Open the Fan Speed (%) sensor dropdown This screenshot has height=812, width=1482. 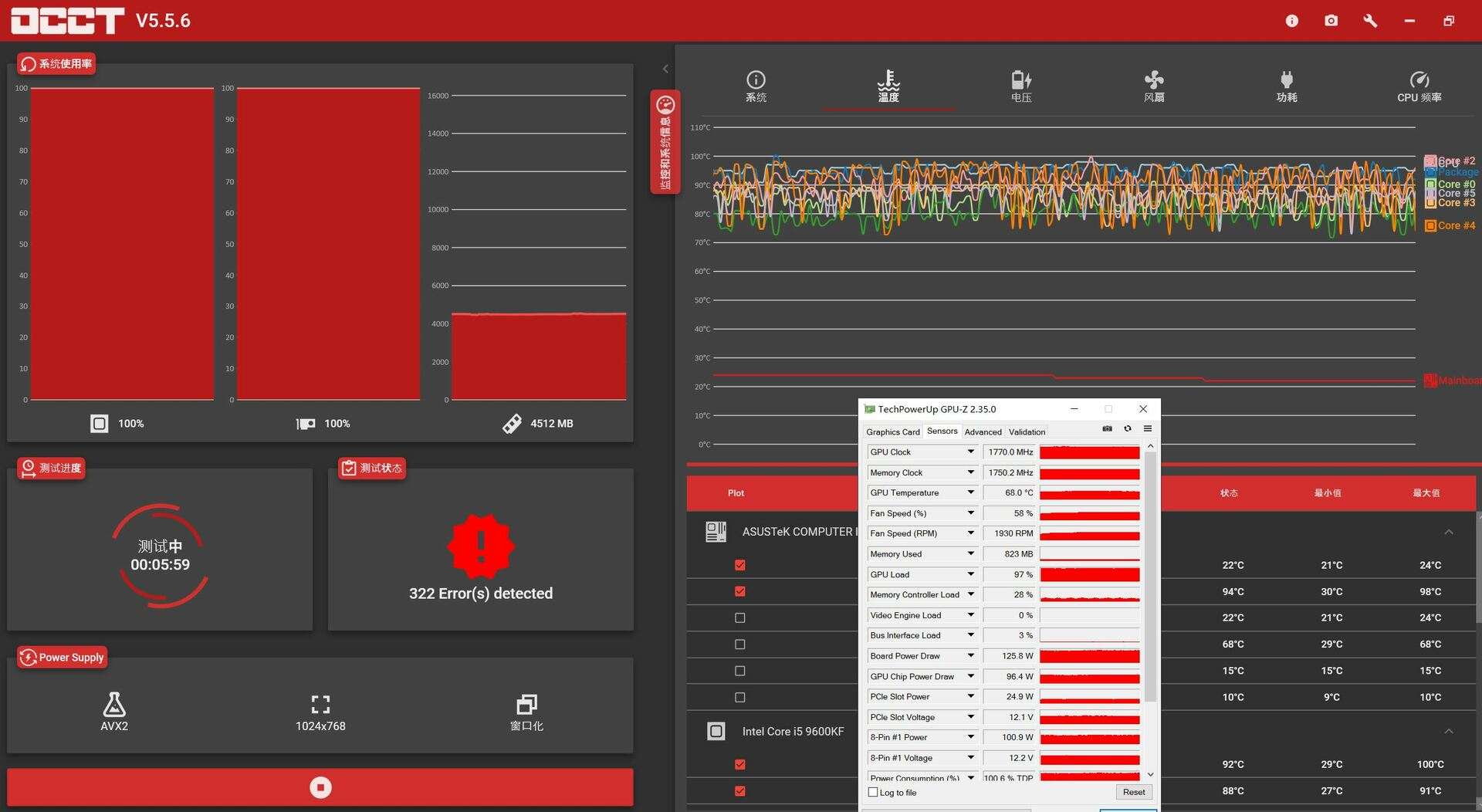pos(971,513)
